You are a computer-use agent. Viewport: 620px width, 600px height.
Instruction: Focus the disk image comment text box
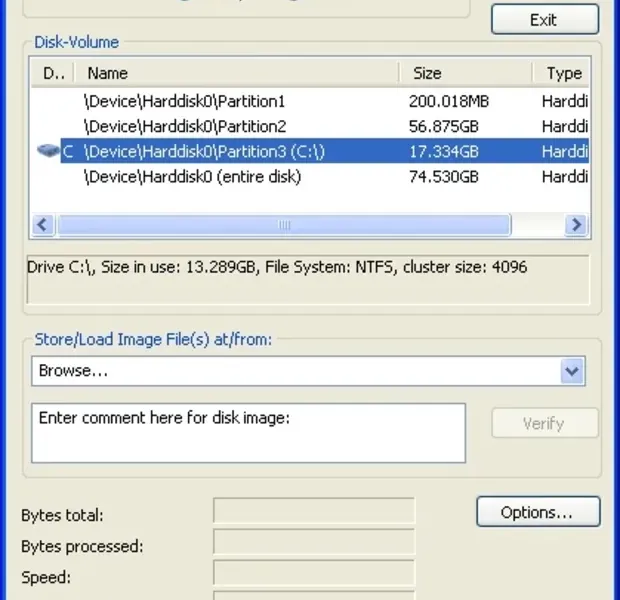(x=248, y=433)
